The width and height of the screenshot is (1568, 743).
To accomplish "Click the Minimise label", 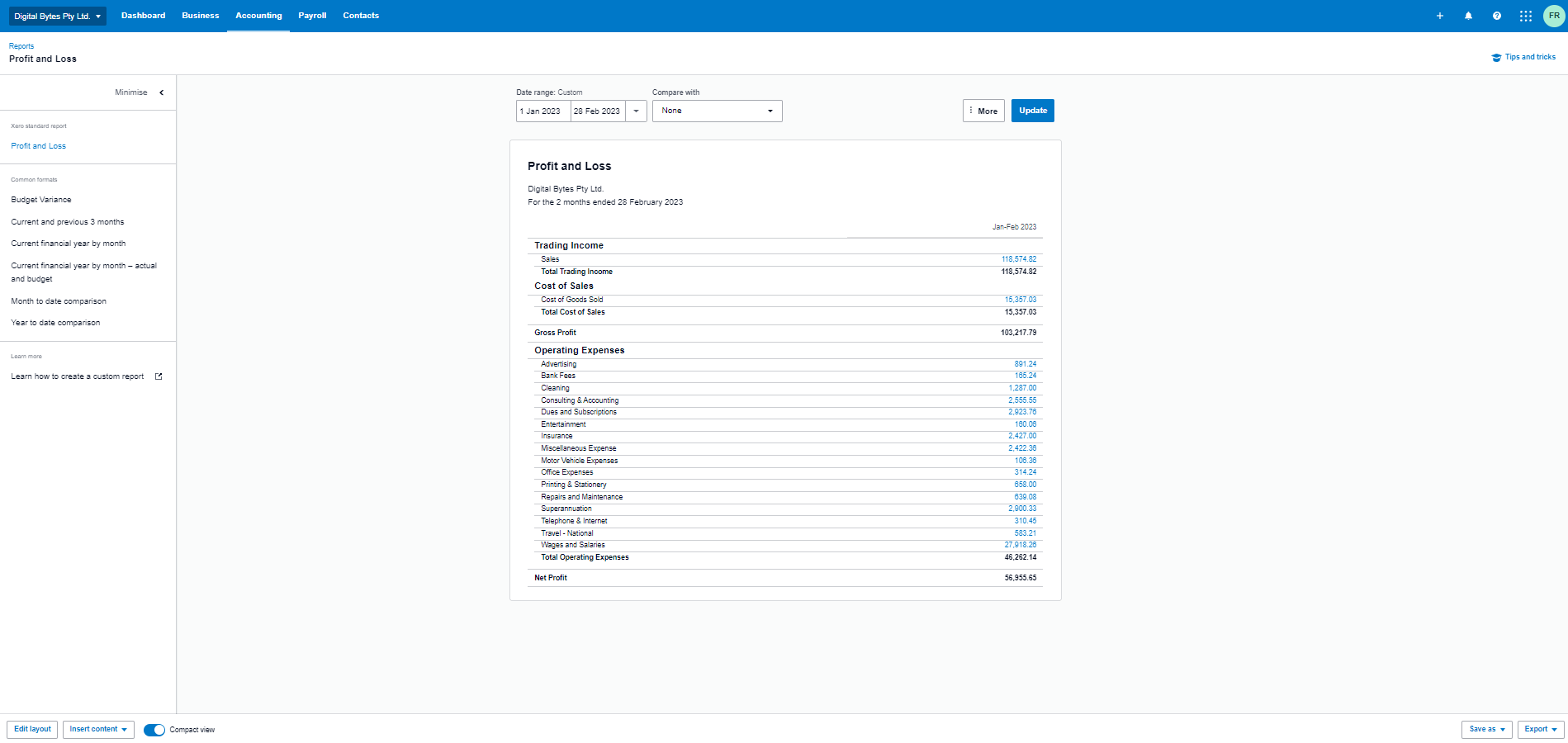I will [x=131, y=92].
